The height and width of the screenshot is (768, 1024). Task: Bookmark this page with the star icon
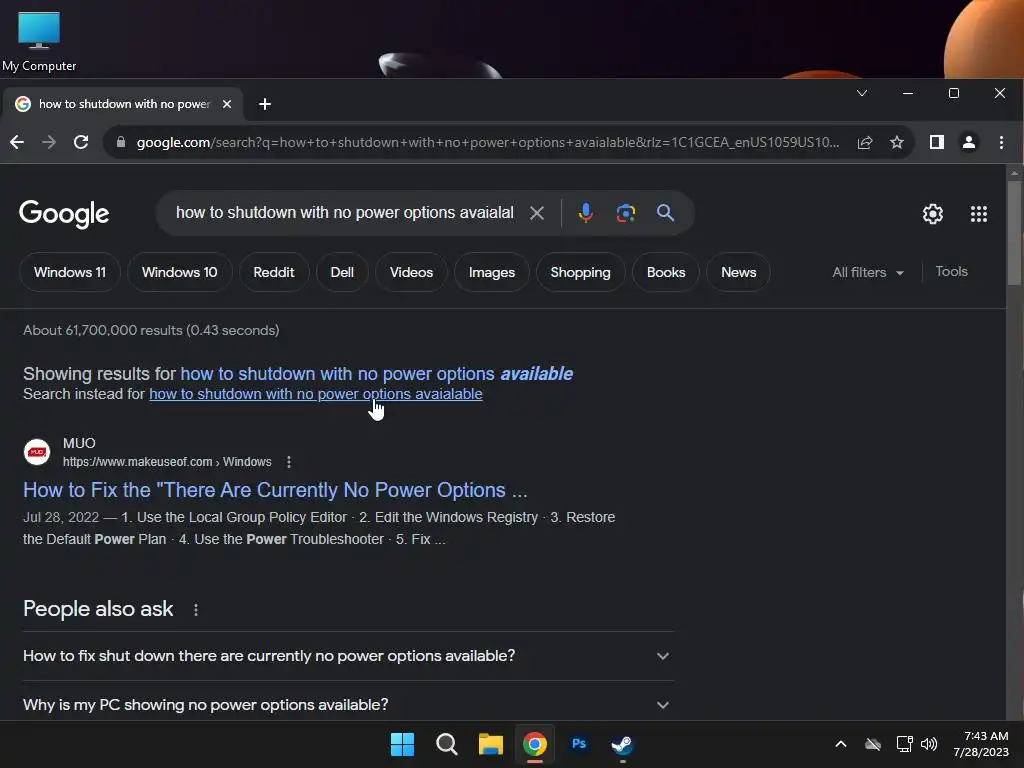(897, 142)
